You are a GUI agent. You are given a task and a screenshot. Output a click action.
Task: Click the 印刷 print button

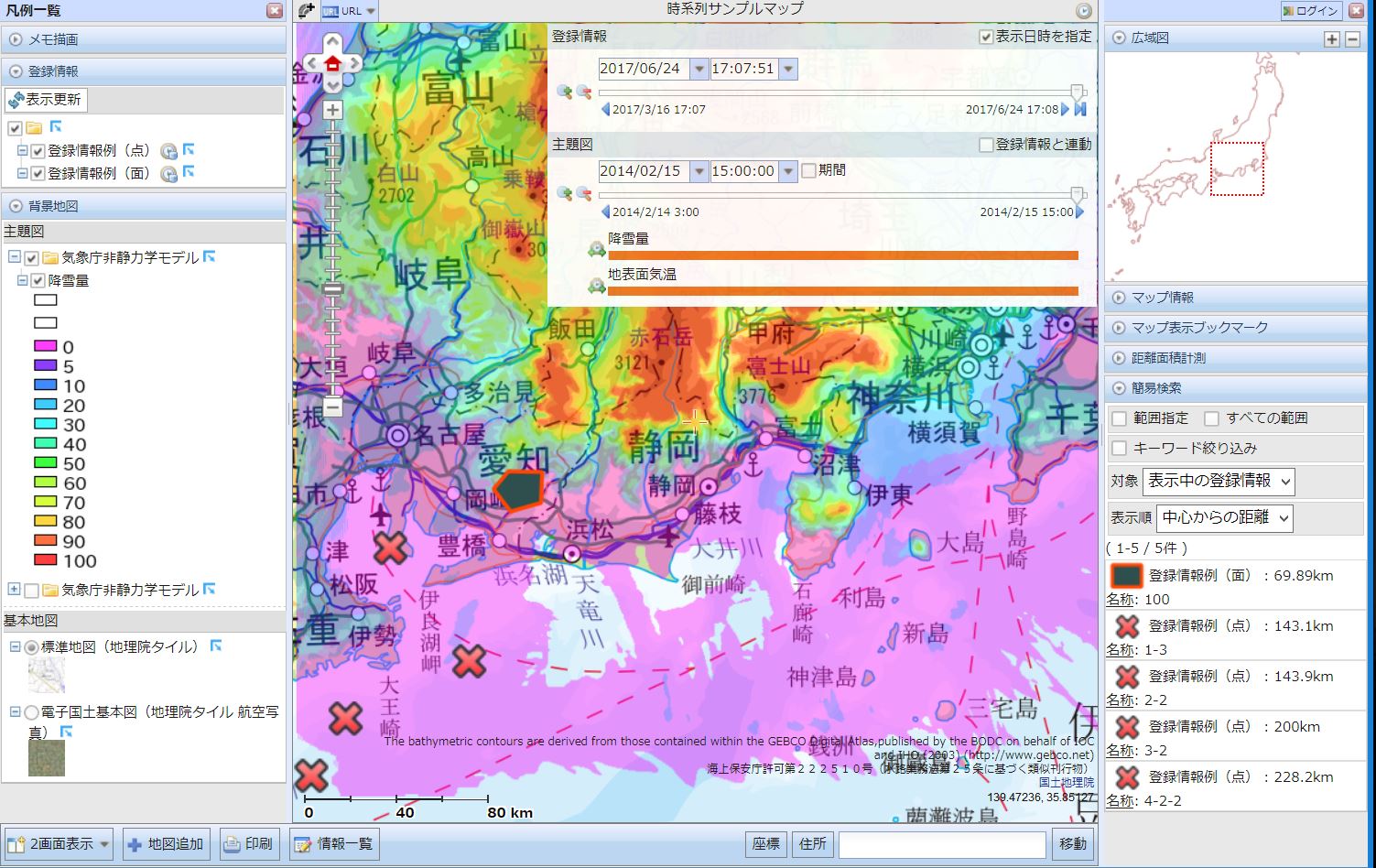pyautogui.click(x=249, y=843)
